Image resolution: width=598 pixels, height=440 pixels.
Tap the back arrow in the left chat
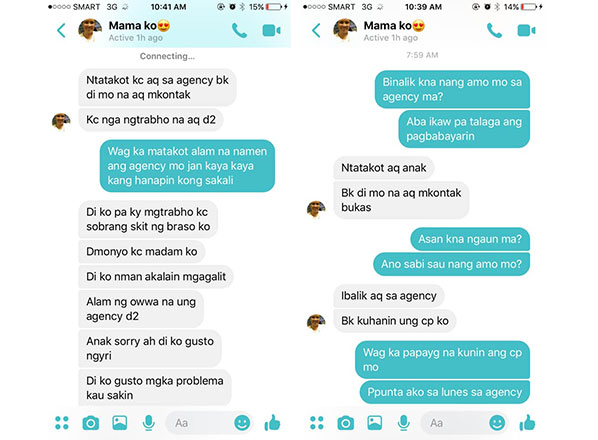tap(61, 31)
